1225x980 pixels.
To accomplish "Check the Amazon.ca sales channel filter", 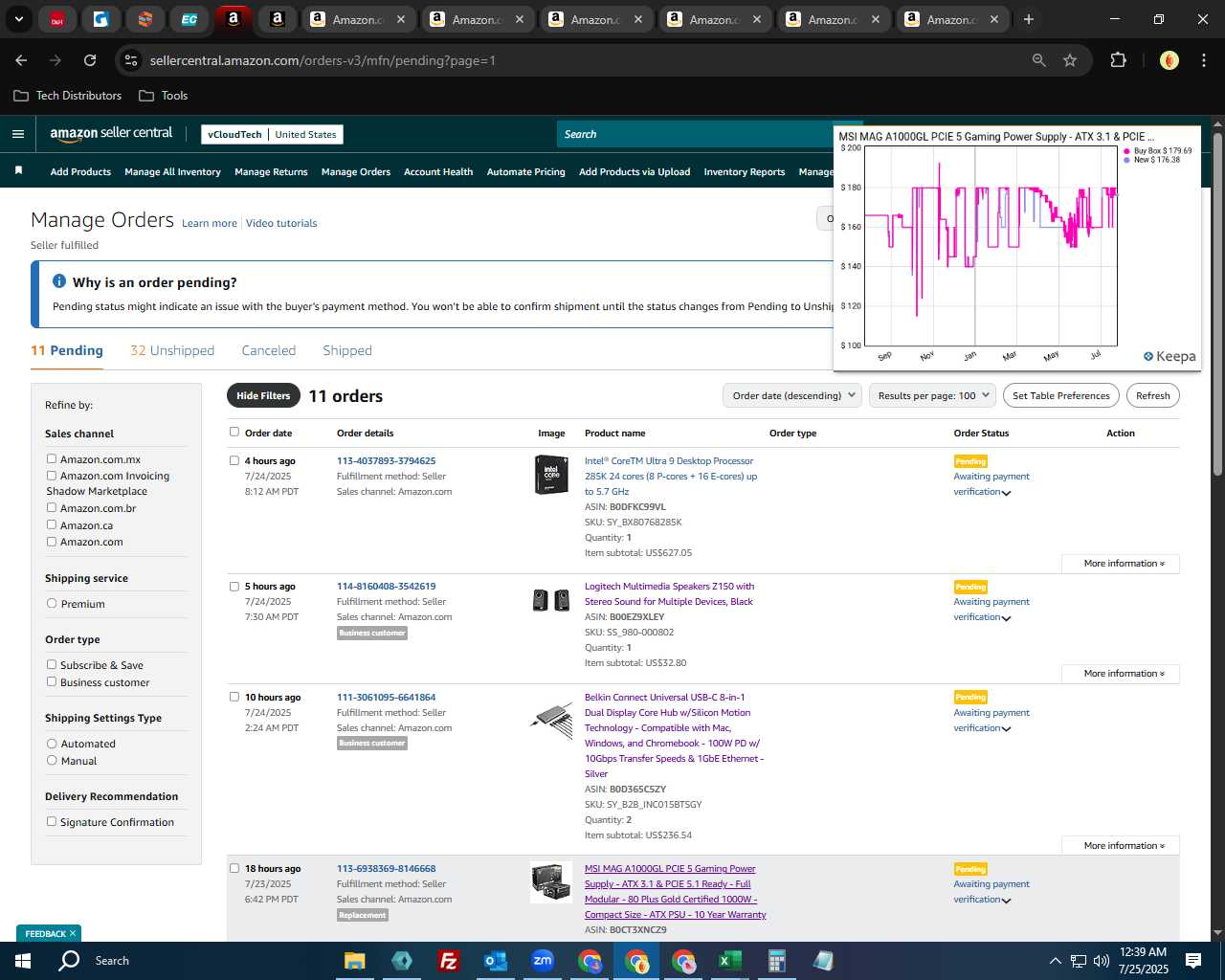I will coord(52,524).
